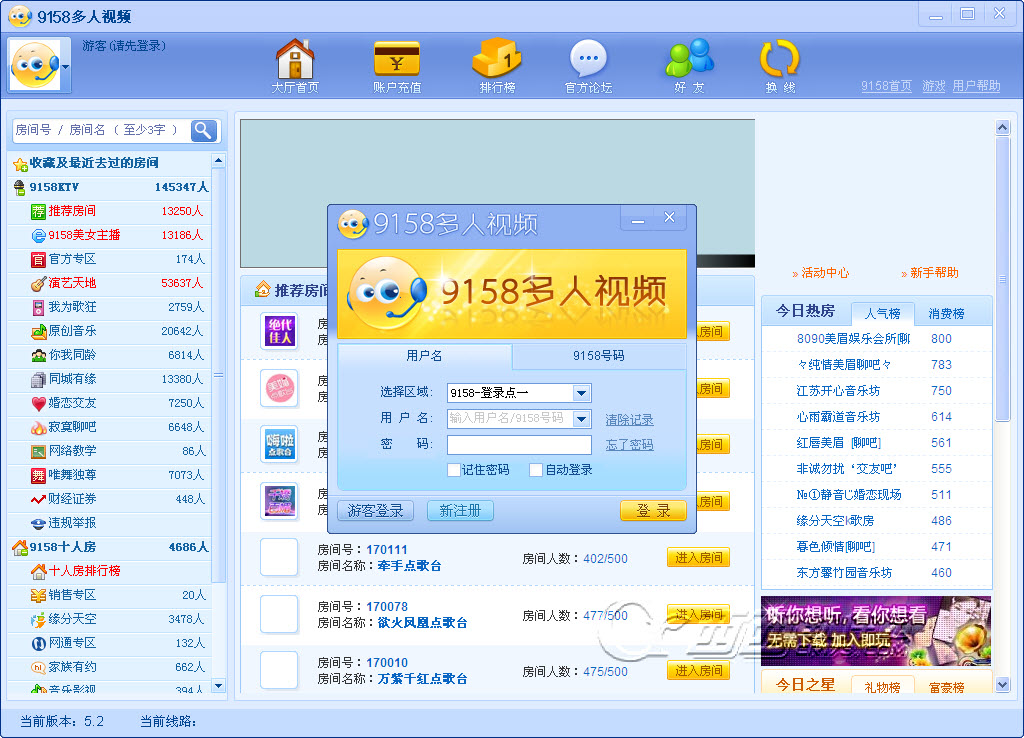
Task: Click the 登录 button
Action: tap(653, 511)
